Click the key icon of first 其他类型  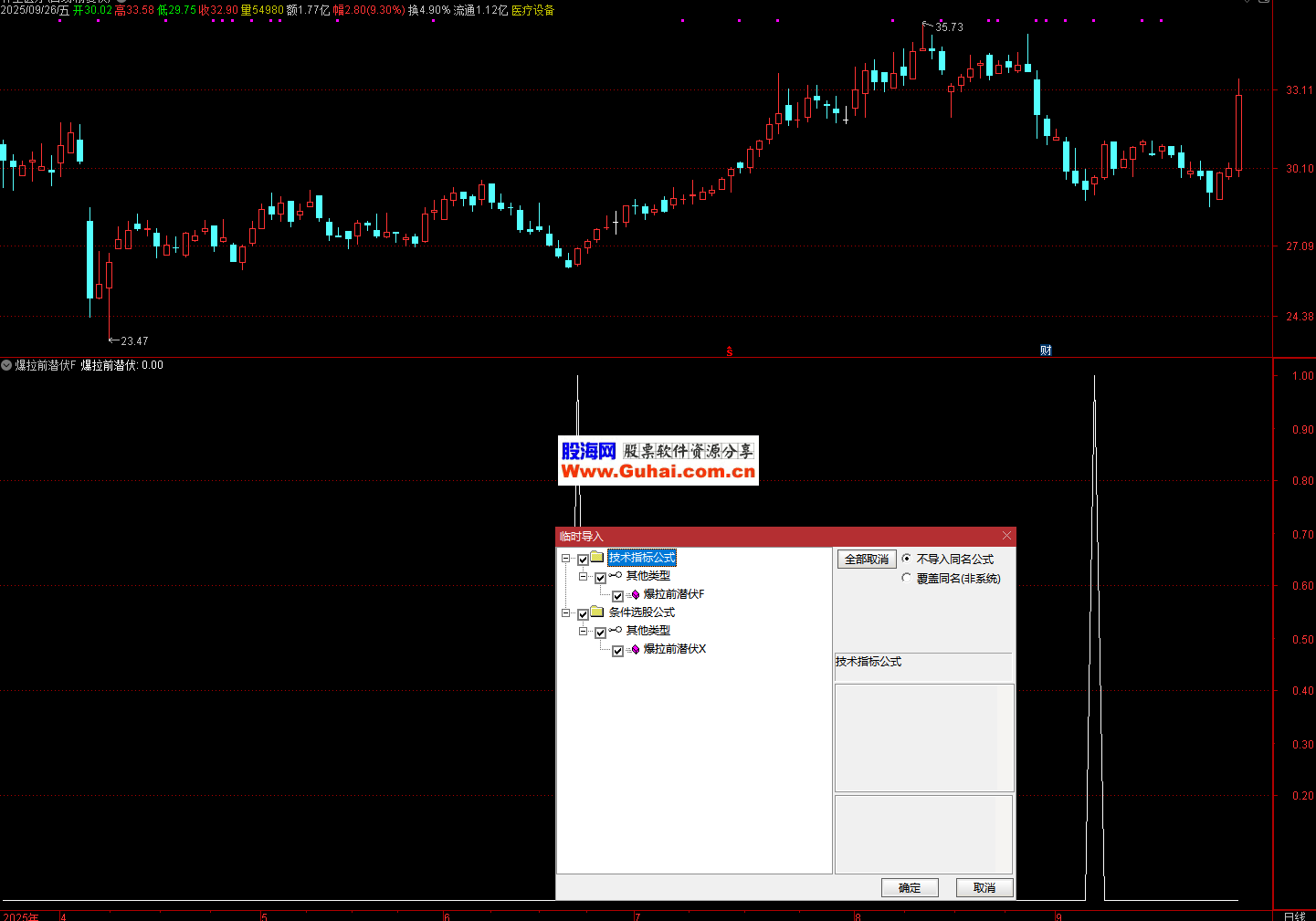tap(616, 576)
